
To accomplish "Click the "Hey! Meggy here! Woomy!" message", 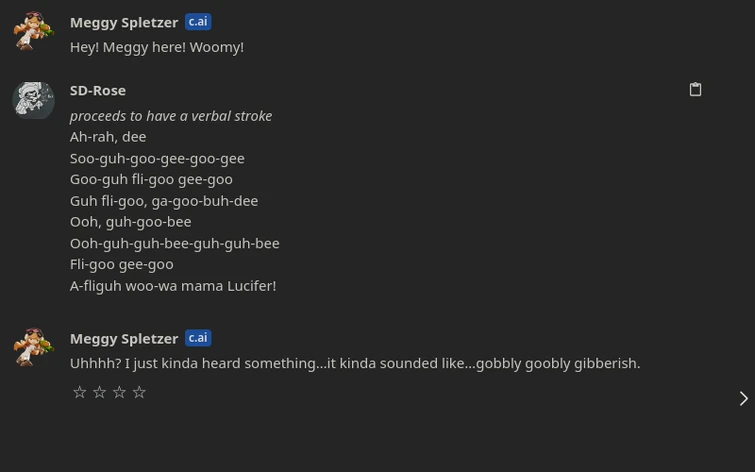I will [157, 46].
